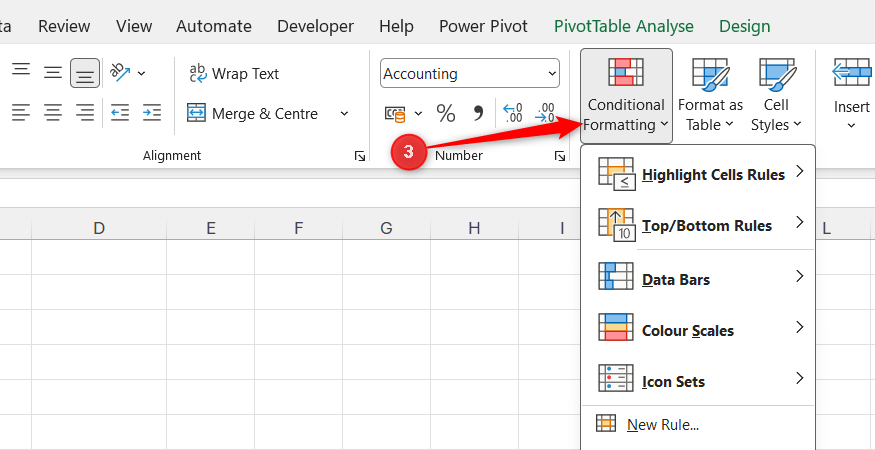Open accounting currency dropdown arrow
This screenshot has height=450, width=875.
(x=419, y=114)
